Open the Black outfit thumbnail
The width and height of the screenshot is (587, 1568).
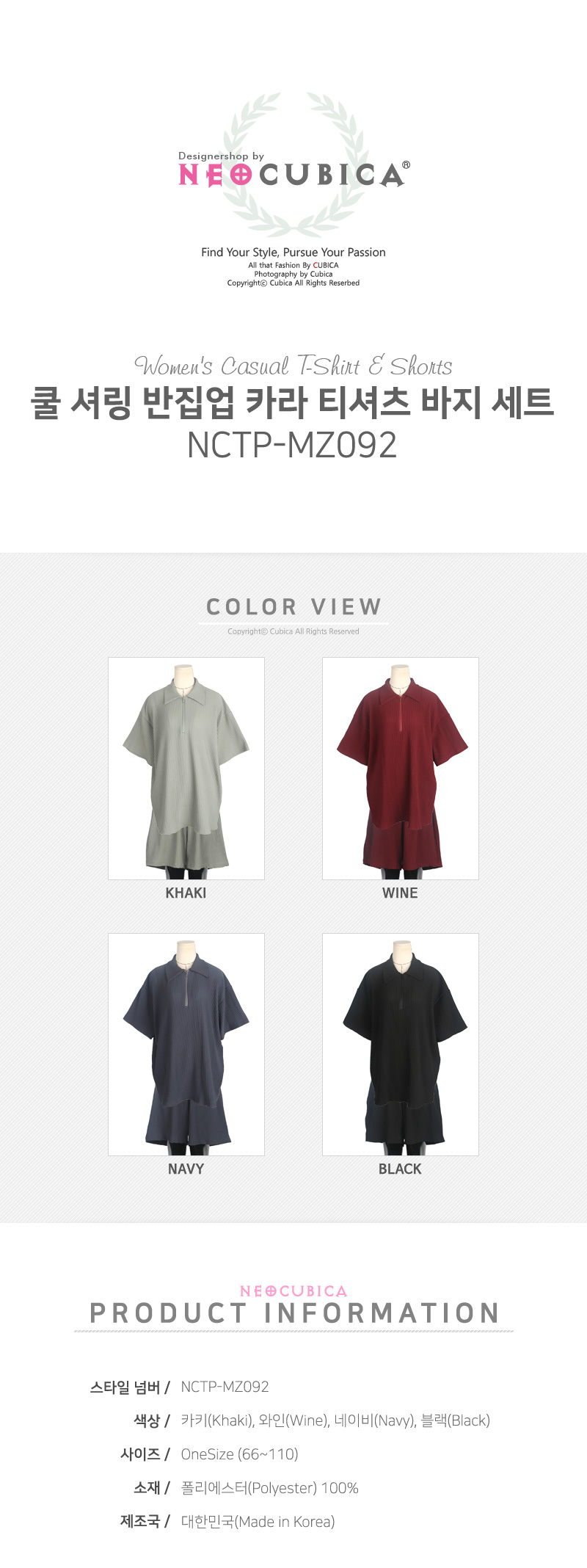(401, 1045)
